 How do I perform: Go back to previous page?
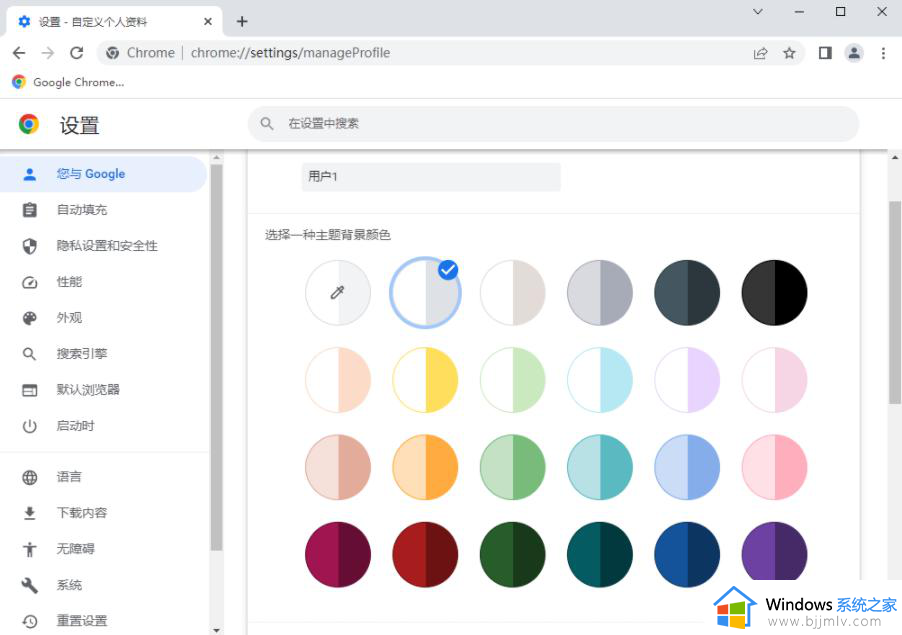tap(19, 53)
